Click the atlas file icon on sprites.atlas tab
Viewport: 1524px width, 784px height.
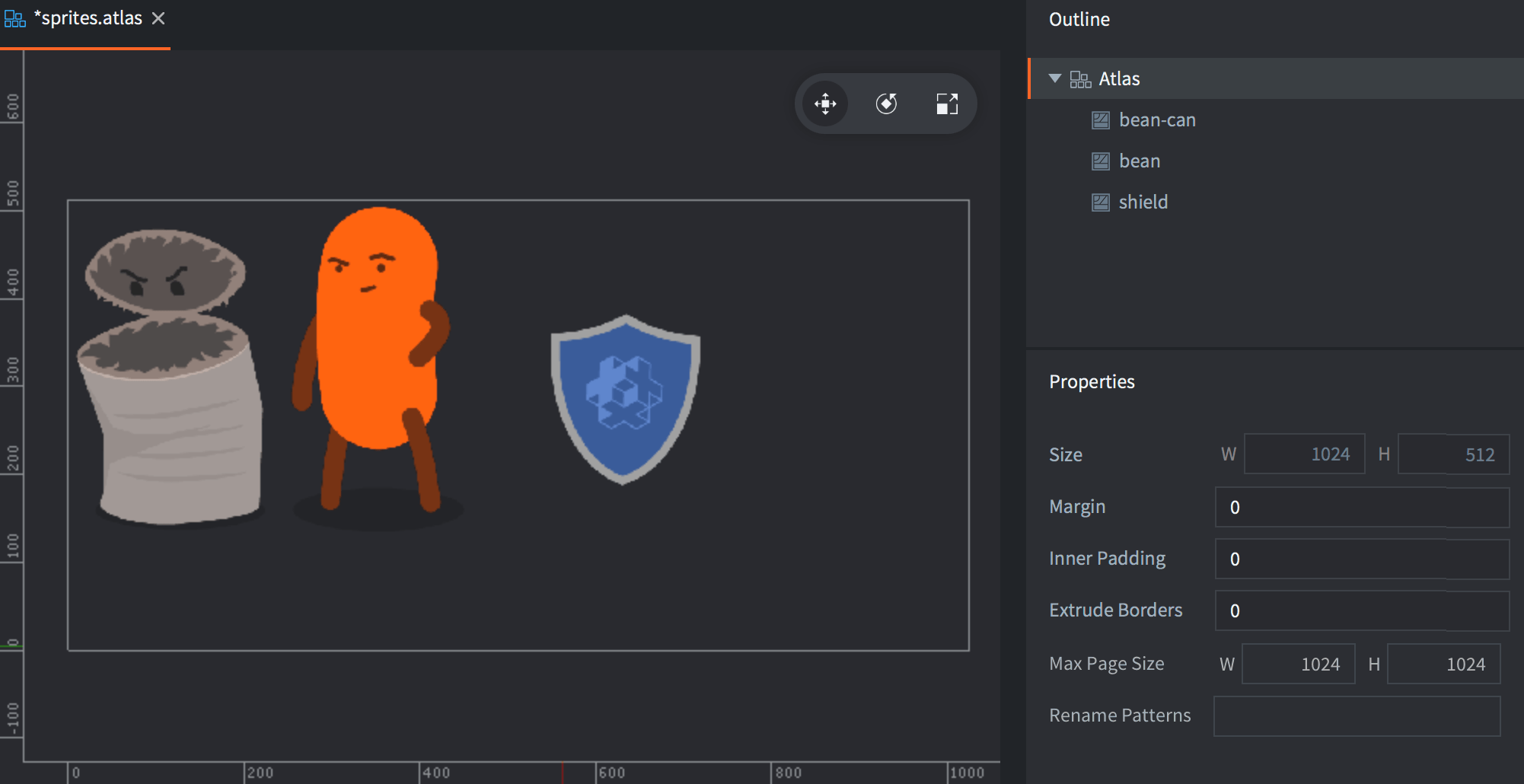coord(14,18)
